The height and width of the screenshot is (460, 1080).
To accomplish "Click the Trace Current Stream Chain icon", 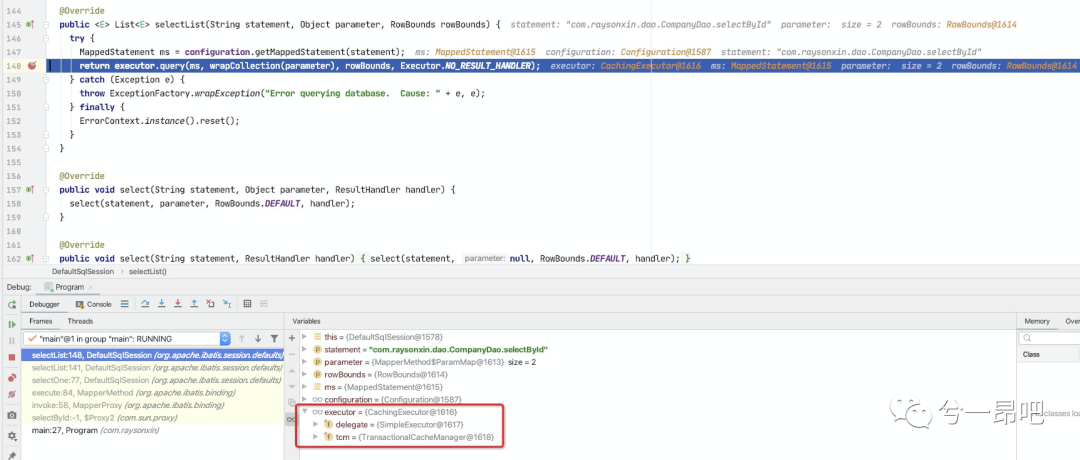I will click(x=263, y=304).
